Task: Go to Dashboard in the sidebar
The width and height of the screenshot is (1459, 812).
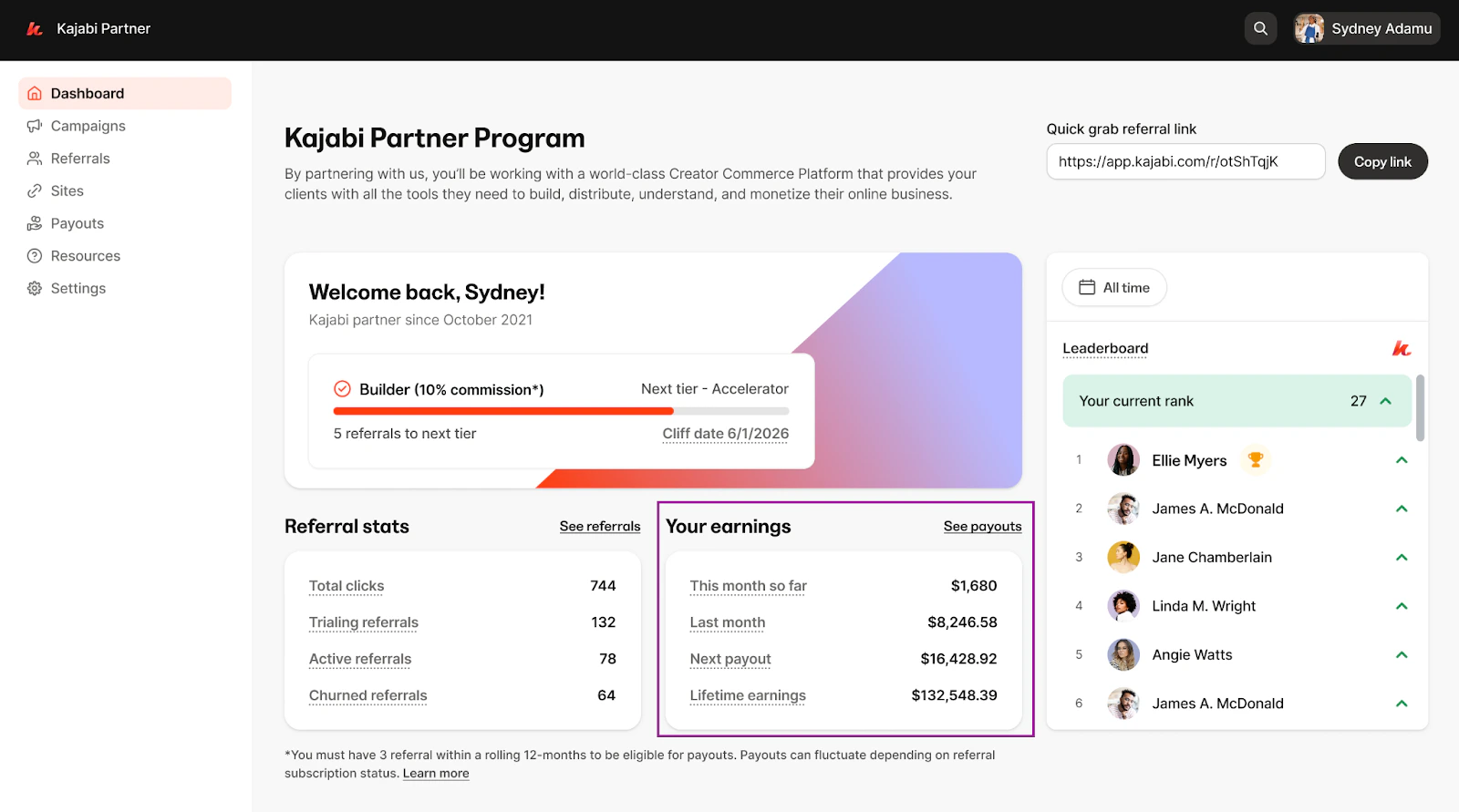Action: click(x=125, y=93)
